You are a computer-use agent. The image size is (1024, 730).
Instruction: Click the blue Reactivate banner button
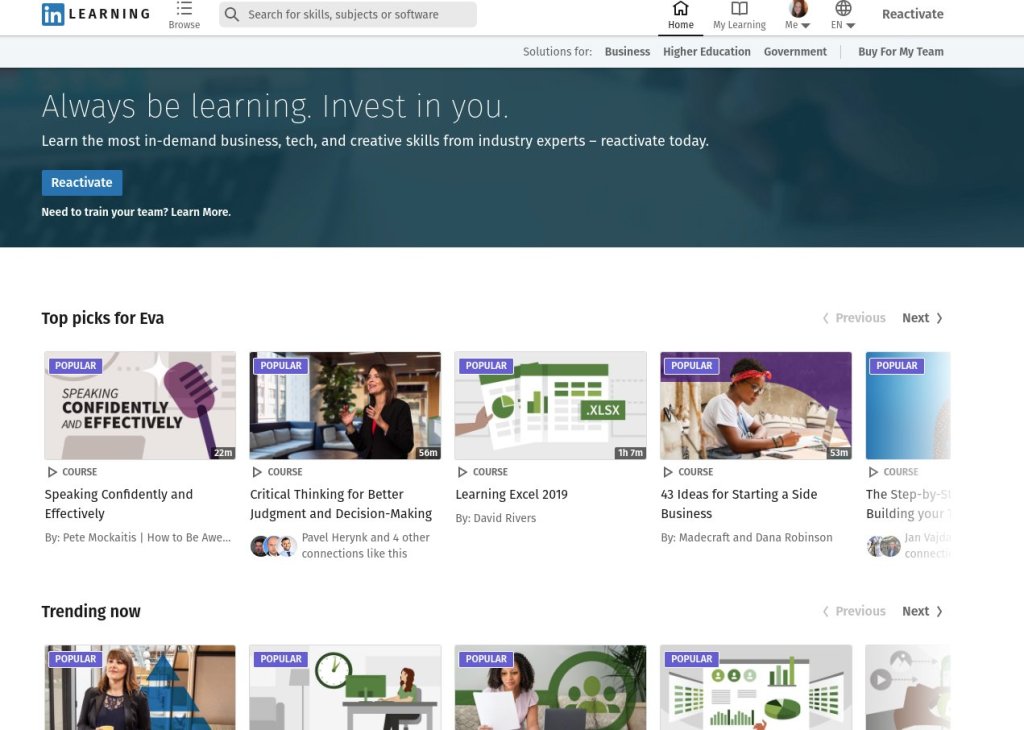[x=82, y=183]
